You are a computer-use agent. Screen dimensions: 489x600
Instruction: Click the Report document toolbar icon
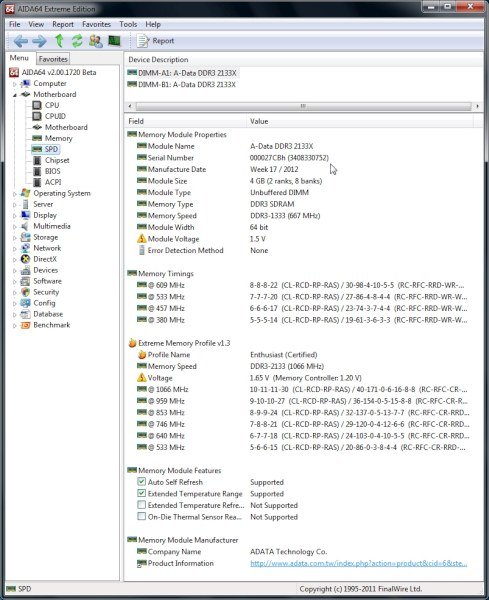142,41
